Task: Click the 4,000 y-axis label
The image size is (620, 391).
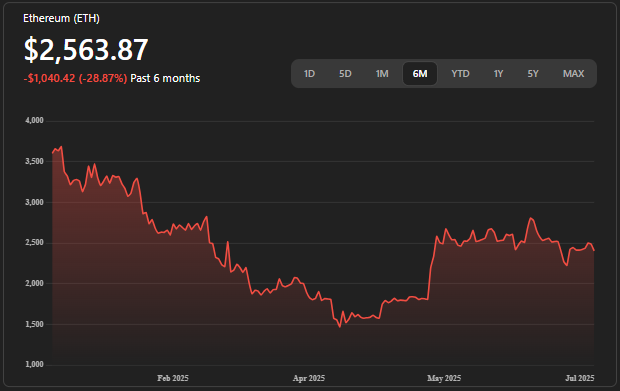Action: pyautogui.click(x=34, y=121)
